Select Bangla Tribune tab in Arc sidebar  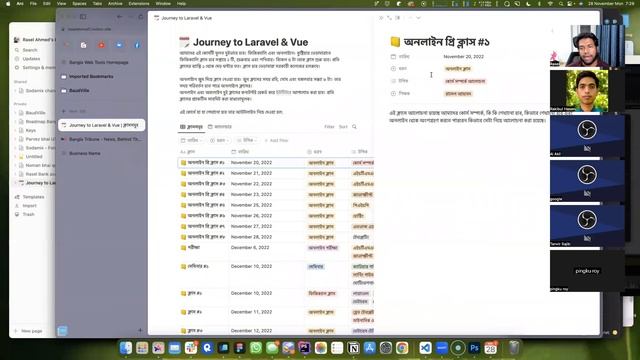[102, 139]
